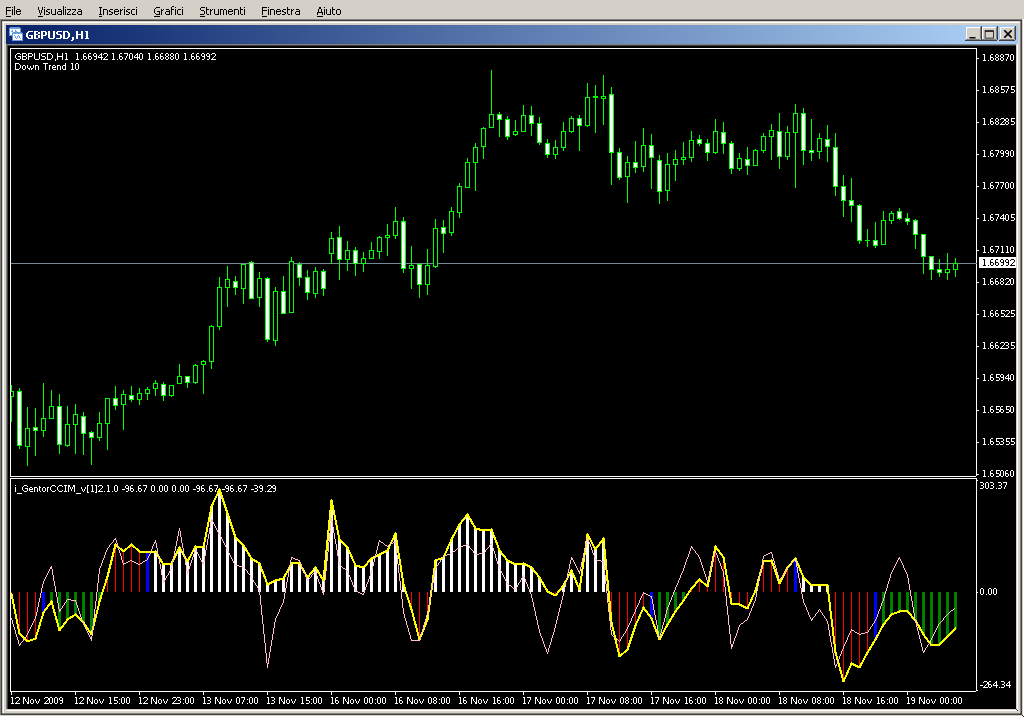Click indicator scale minimum -264.34
The image size is (1024, 717).
point(995,684)
